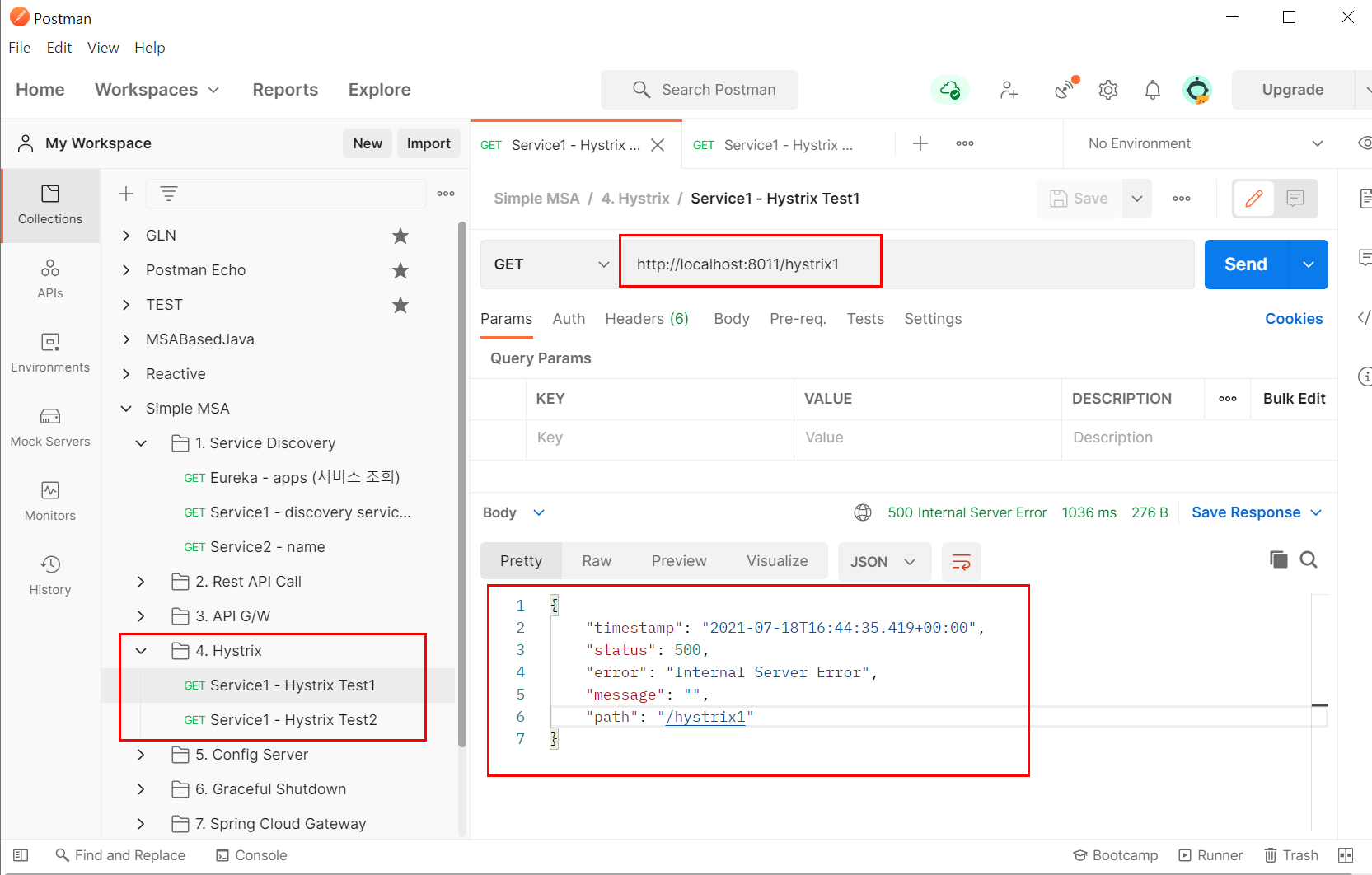Open settings gear icon
This screenshot has width=1372, height=875.
pyautogui.click(x=1108, y=90)
